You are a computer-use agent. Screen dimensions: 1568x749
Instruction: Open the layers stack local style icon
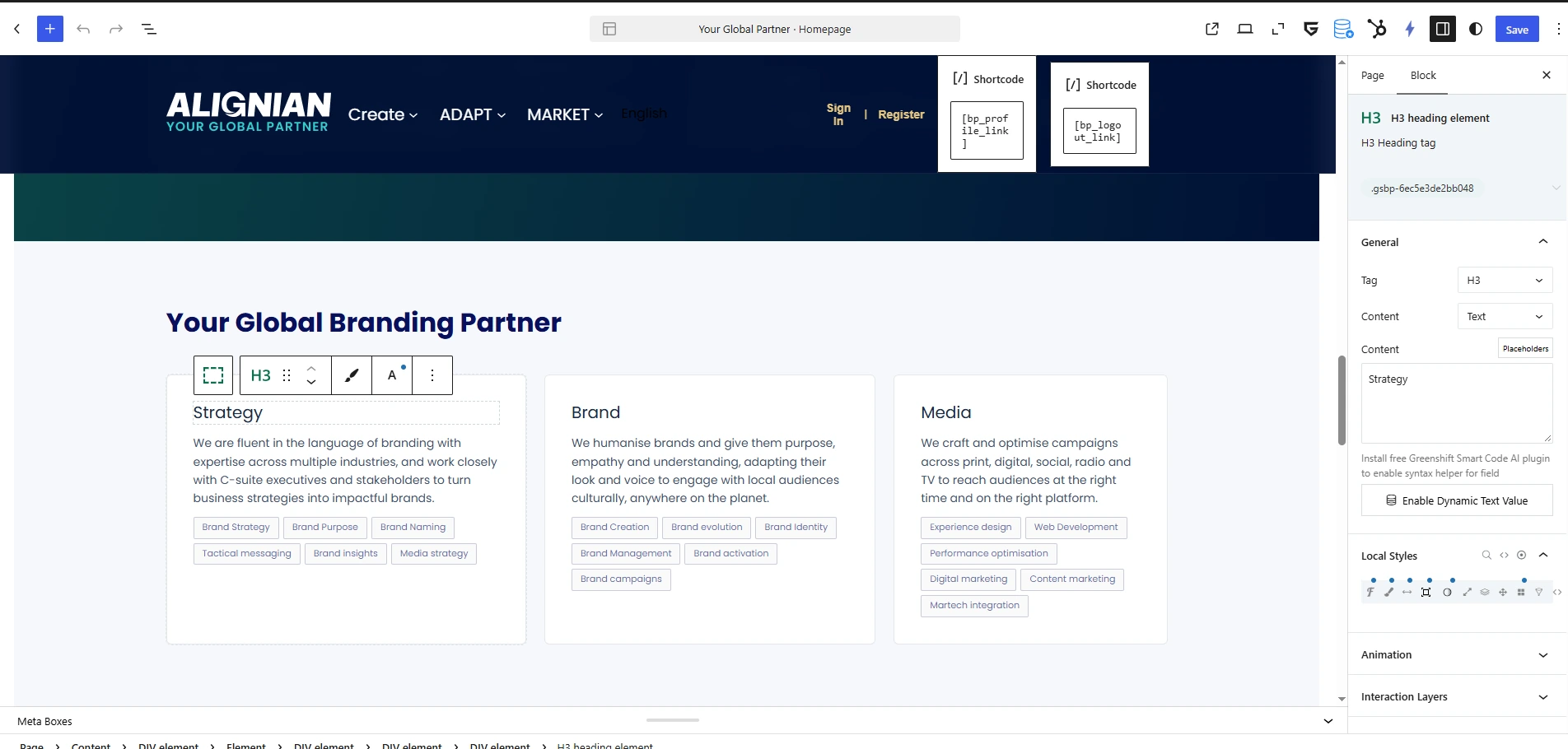(x=1485, y=592)
